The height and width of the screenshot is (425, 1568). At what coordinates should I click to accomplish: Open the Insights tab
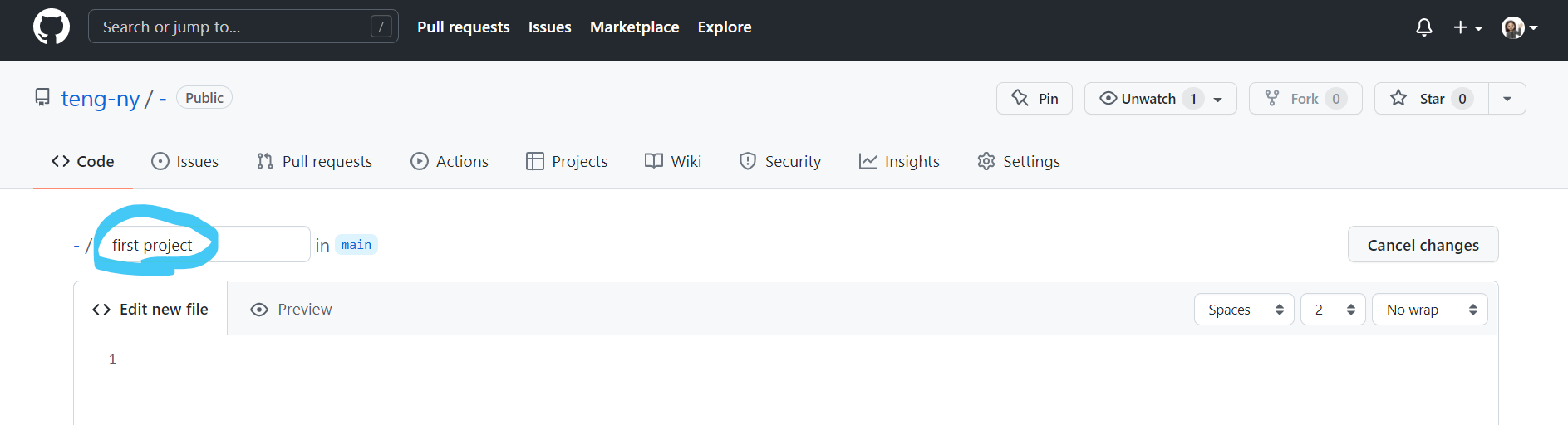(x=899, y=161)
